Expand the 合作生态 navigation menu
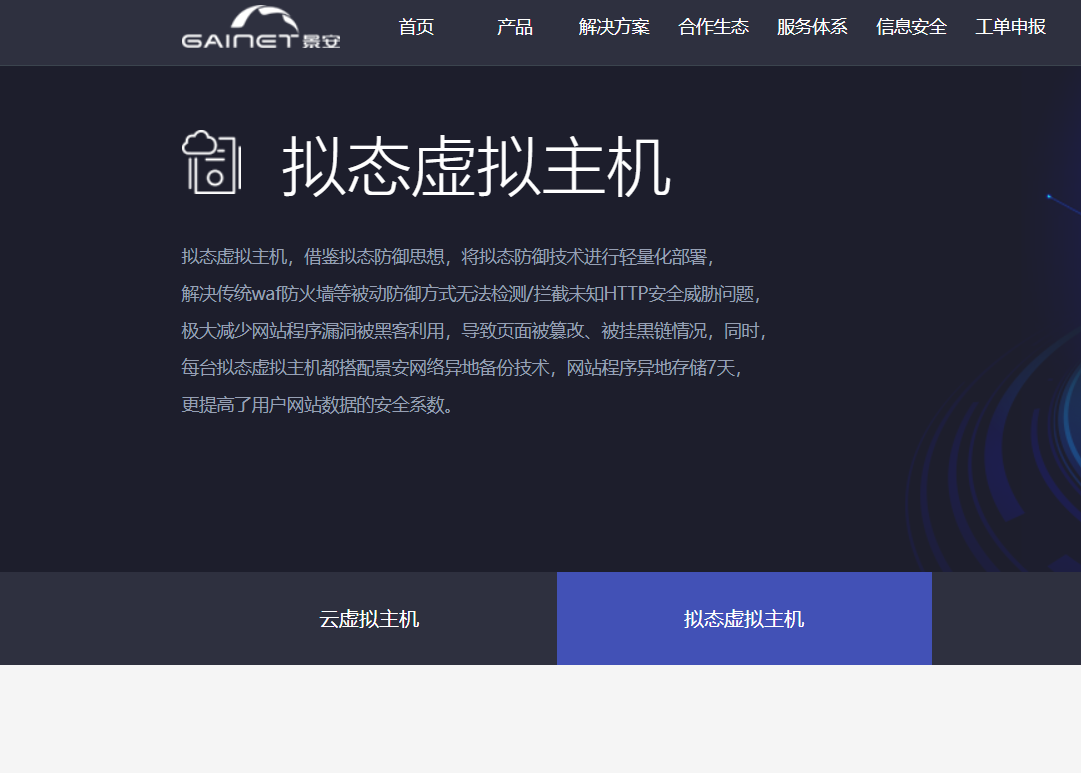Screen dimensions: 1081x773 pos(713,27)
